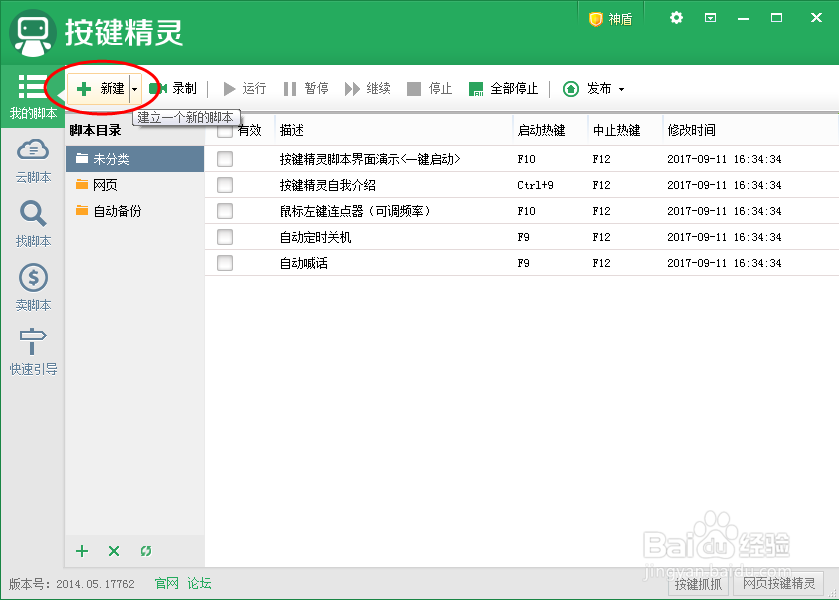This screenshot has width=839, height=600.
Task: Click the 启动热键 column header
Action: [x=551, y=130]
